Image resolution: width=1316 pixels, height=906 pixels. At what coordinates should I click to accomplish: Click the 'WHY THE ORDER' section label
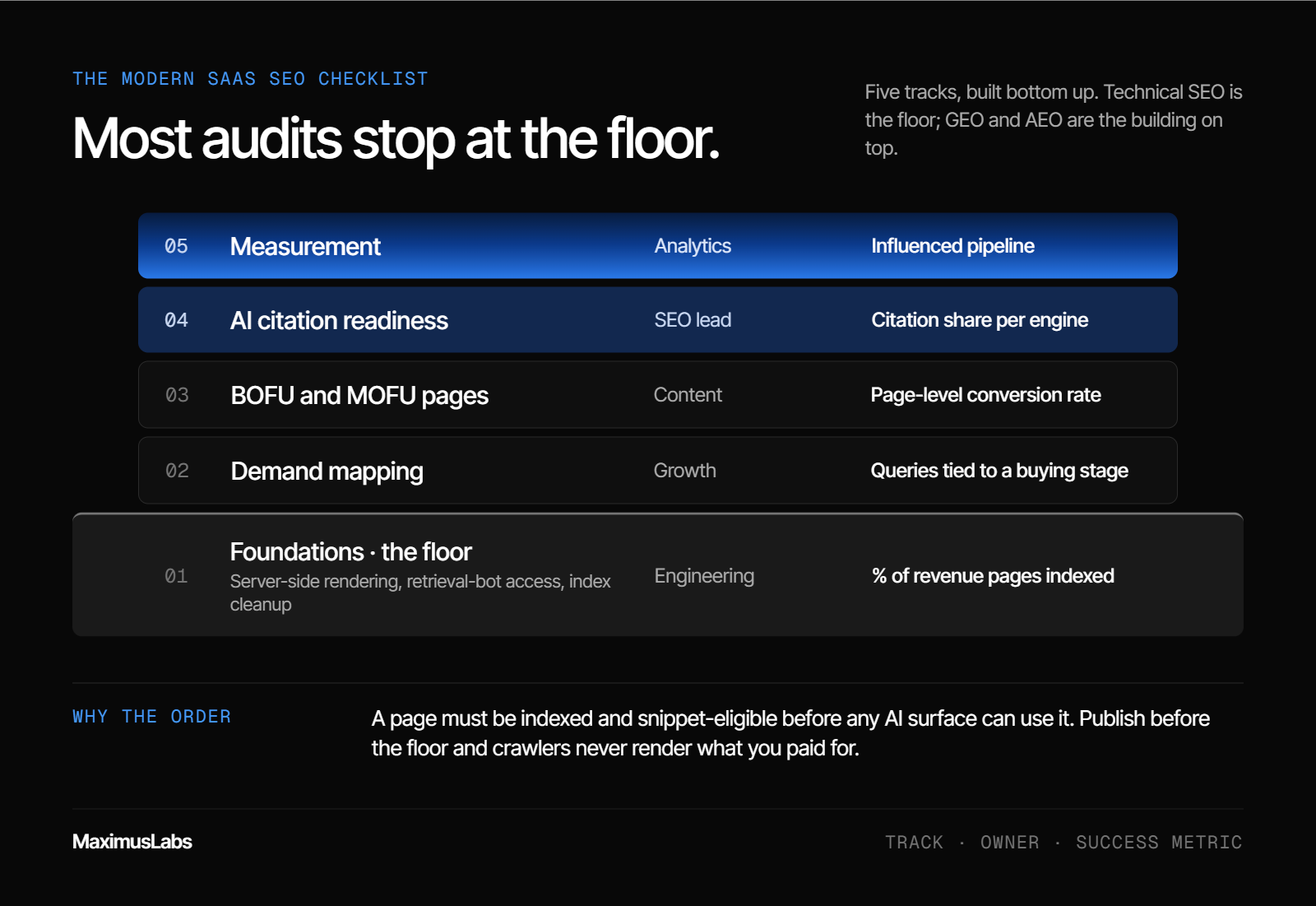click(x=151, y=717)
